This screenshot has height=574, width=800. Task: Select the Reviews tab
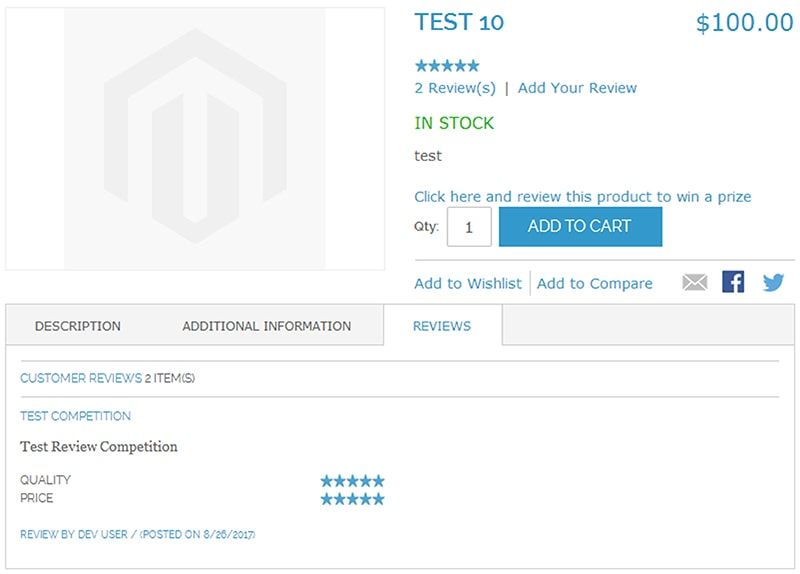(442, 326)
